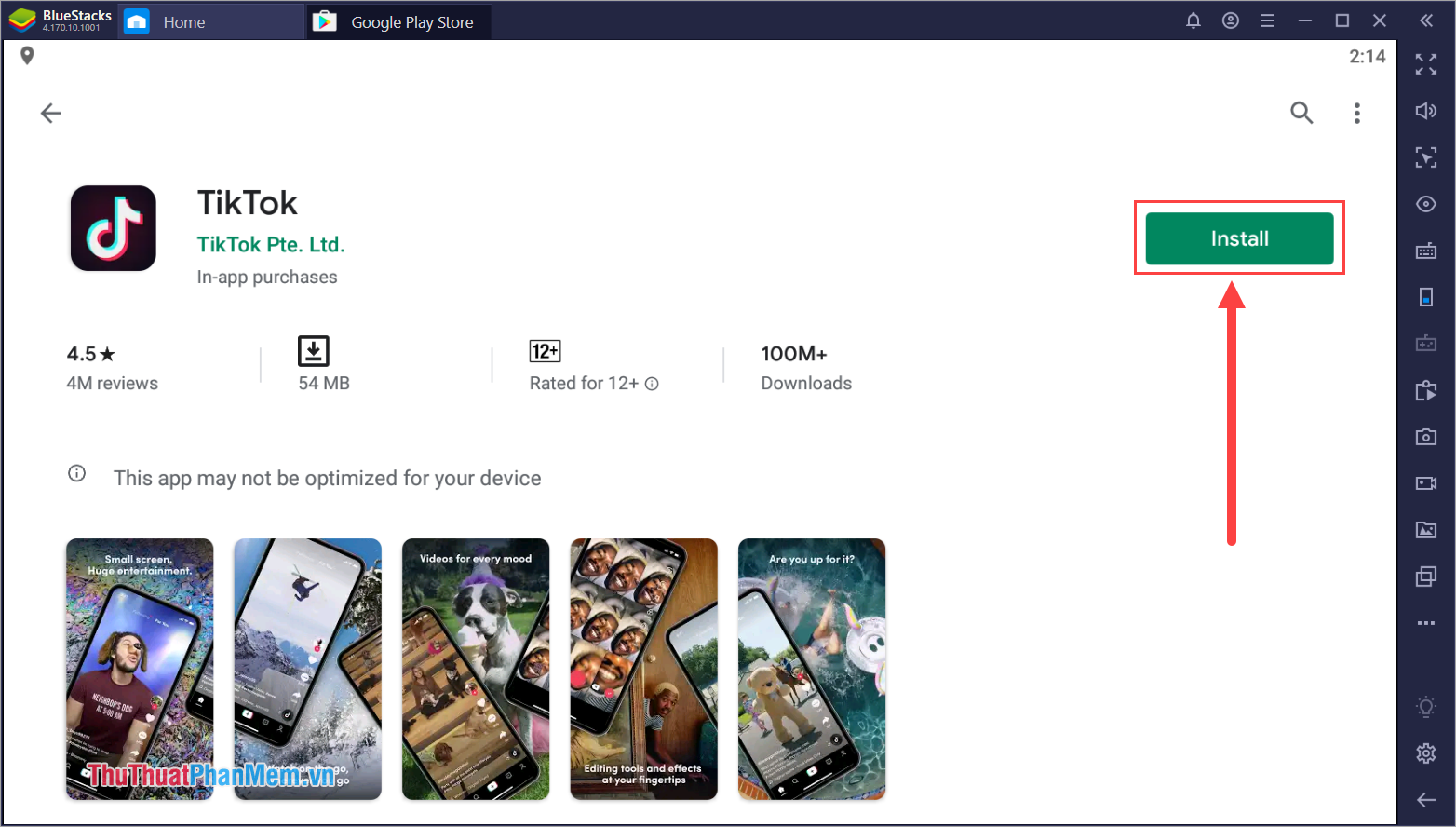1456x827 pixels.
Task: Open the 'Editing tools and effects' screenshot
Action: 644,669
